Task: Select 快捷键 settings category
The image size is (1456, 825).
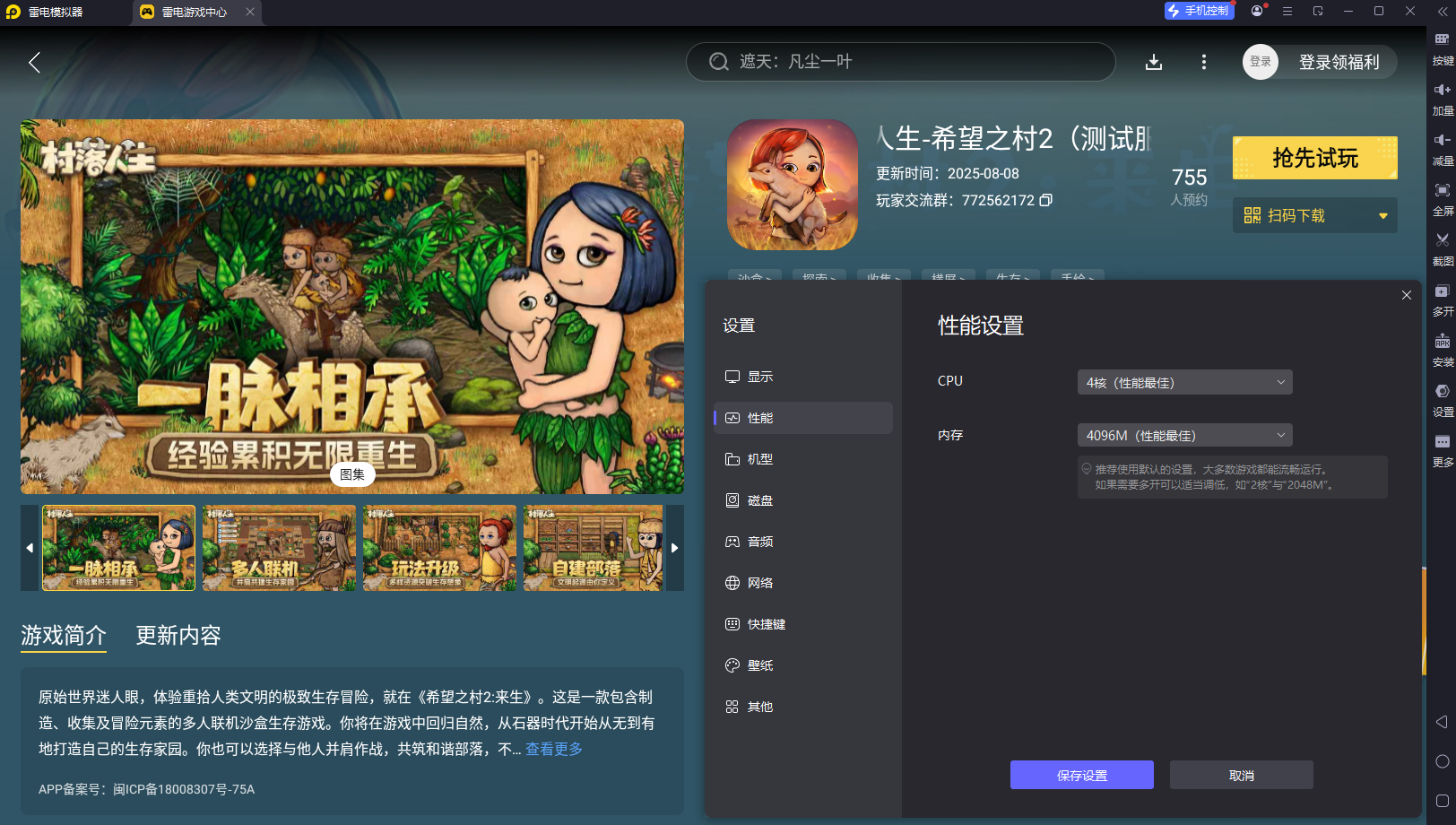Action: click(x=802, y=624)
